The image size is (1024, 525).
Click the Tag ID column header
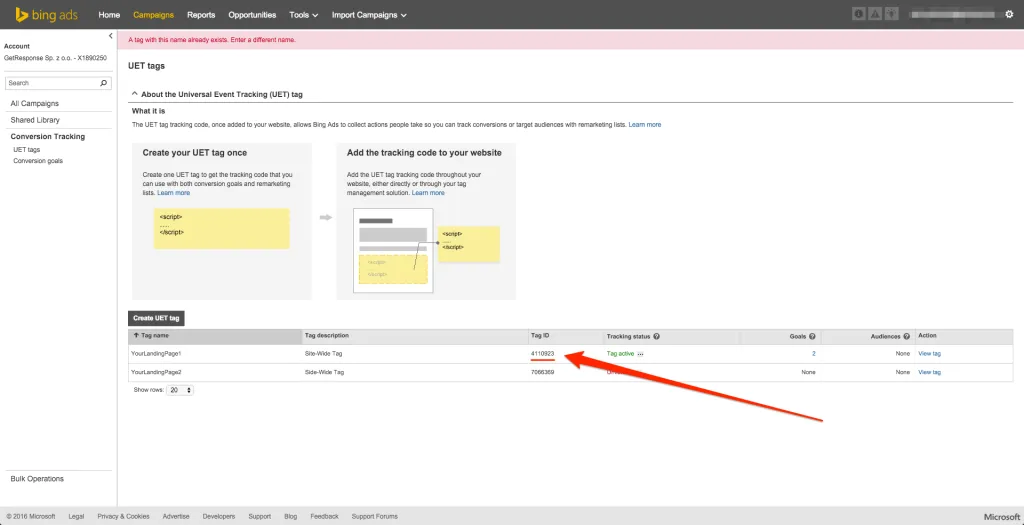(540, 336)
